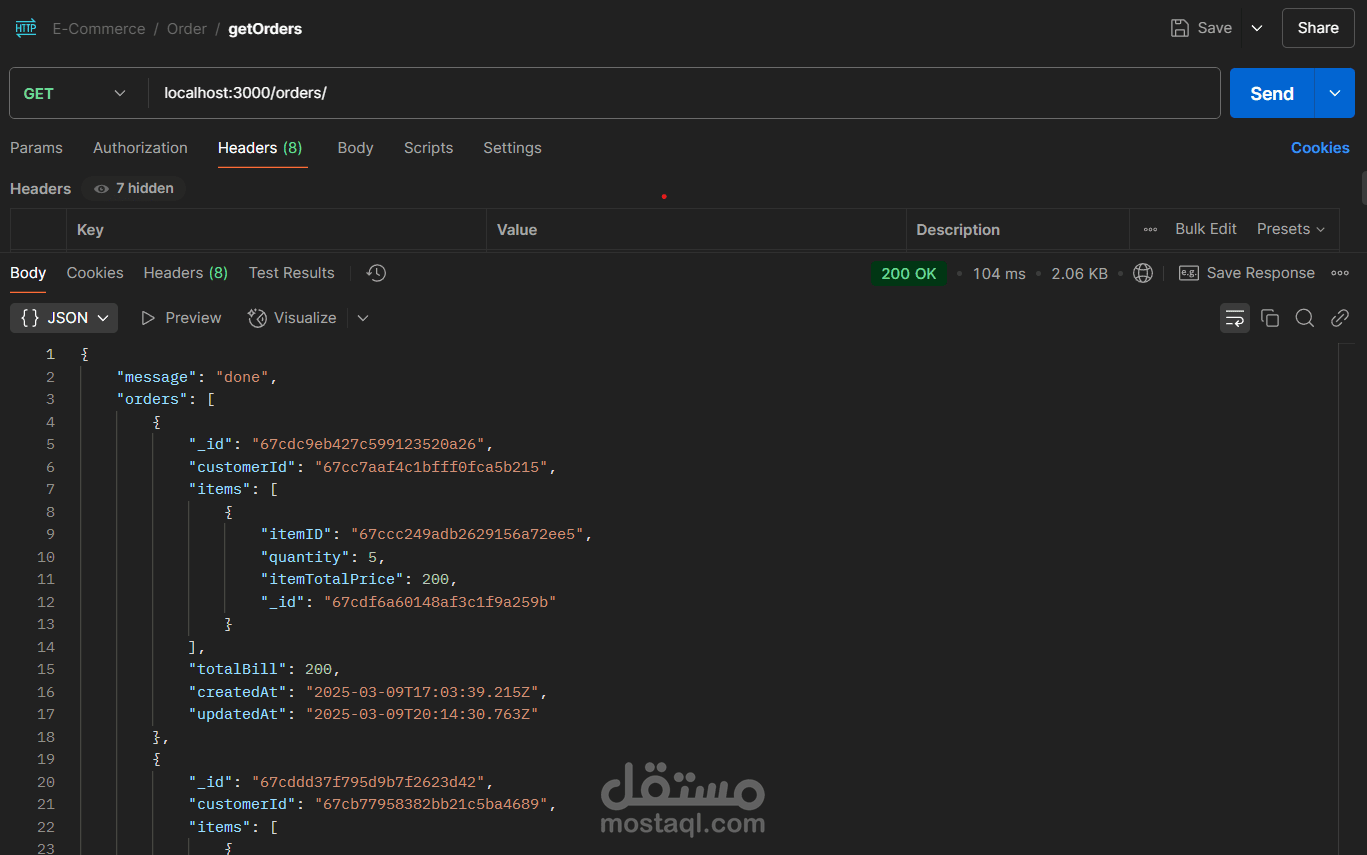
Task: Click the Send button
Action: pyautogui.click(x=1271, y=92)
